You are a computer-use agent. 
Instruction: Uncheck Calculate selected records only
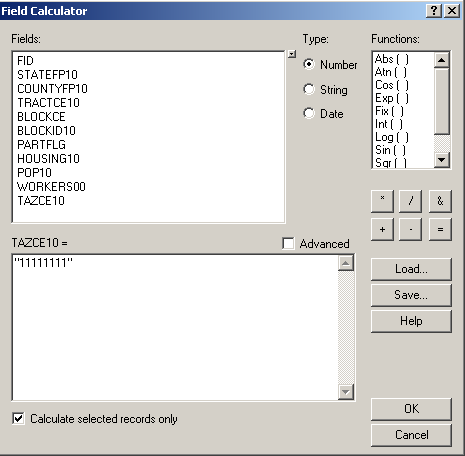click(x=18, y=418)
